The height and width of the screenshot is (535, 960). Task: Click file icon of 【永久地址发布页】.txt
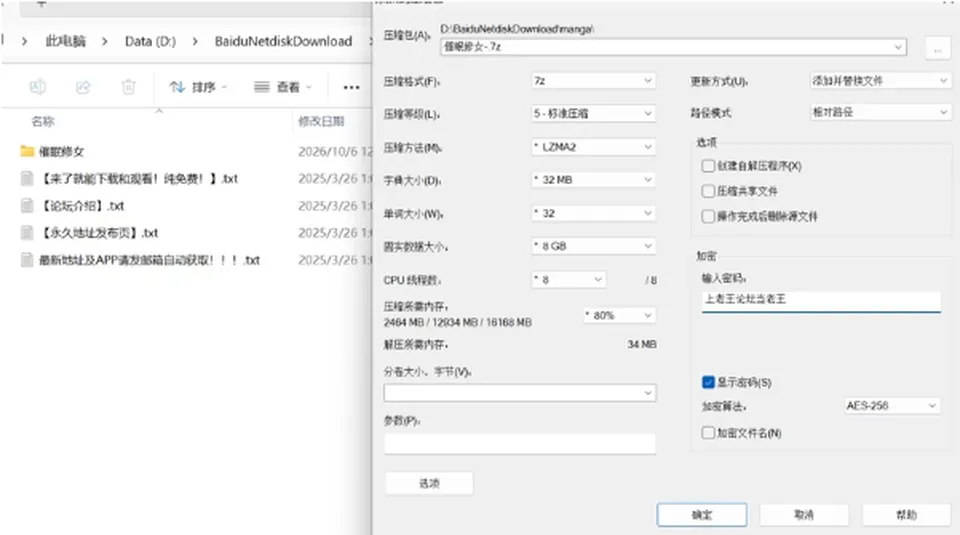point(27,233)
